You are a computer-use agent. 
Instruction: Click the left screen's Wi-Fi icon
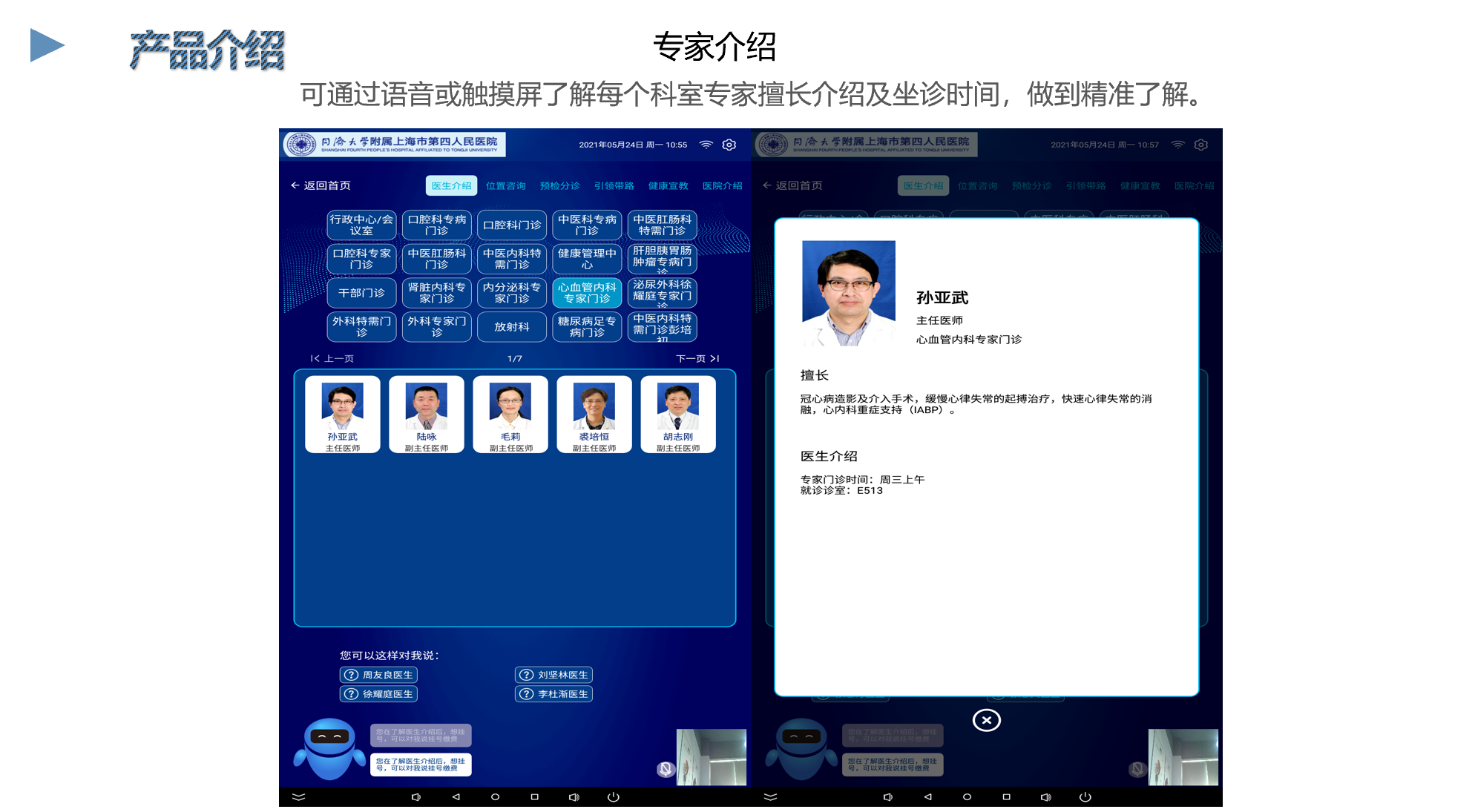coord(706,145)
